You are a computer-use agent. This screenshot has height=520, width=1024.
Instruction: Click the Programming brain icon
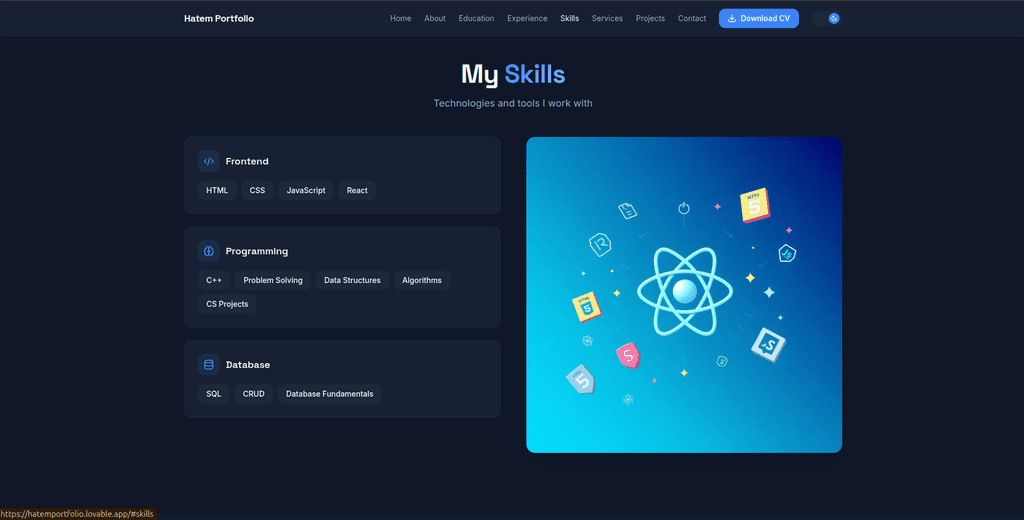209,251
